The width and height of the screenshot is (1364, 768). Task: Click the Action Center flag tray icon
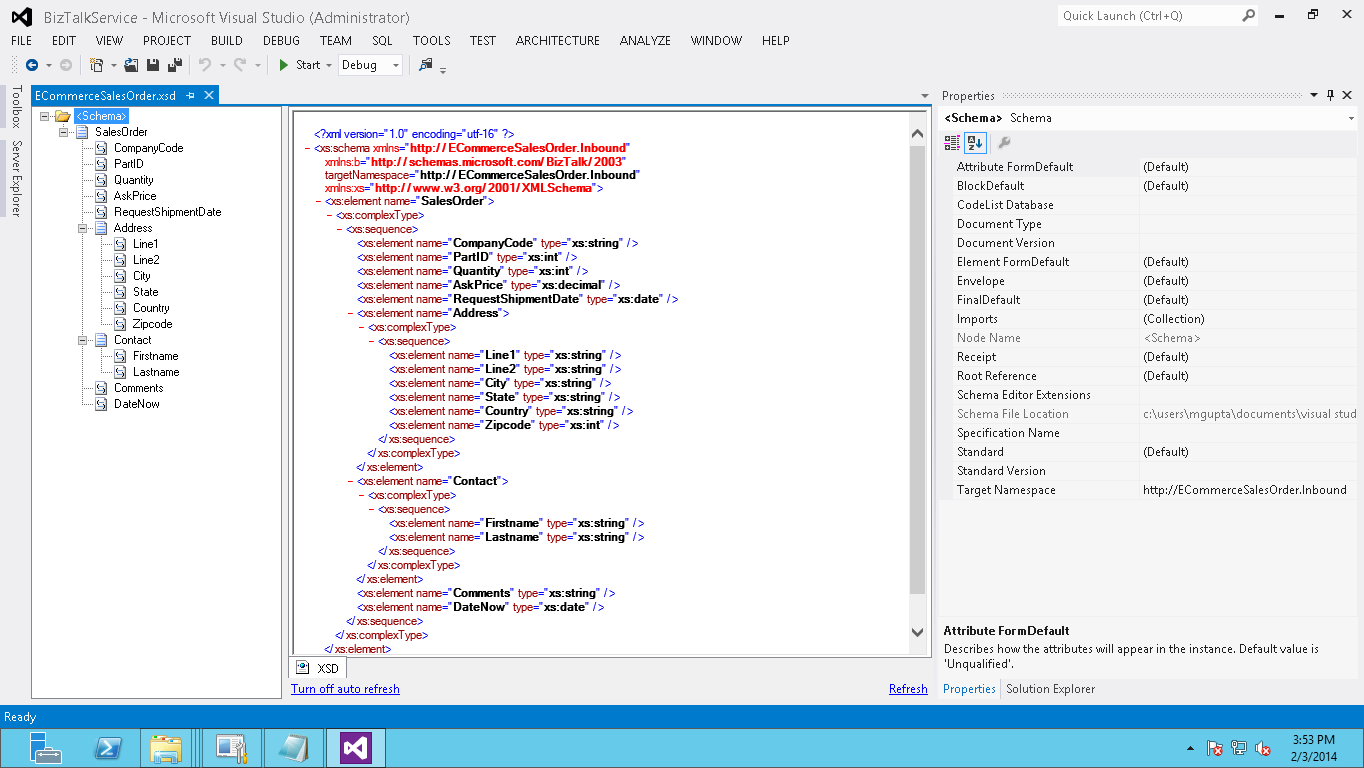click(1215, 748)
